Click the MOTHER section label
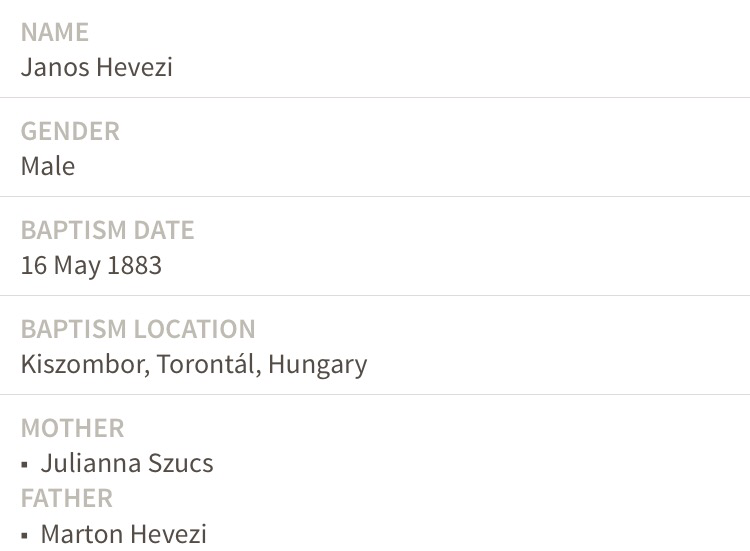The height and width of the screenshot is (551, 750). (x=72, y=428)
